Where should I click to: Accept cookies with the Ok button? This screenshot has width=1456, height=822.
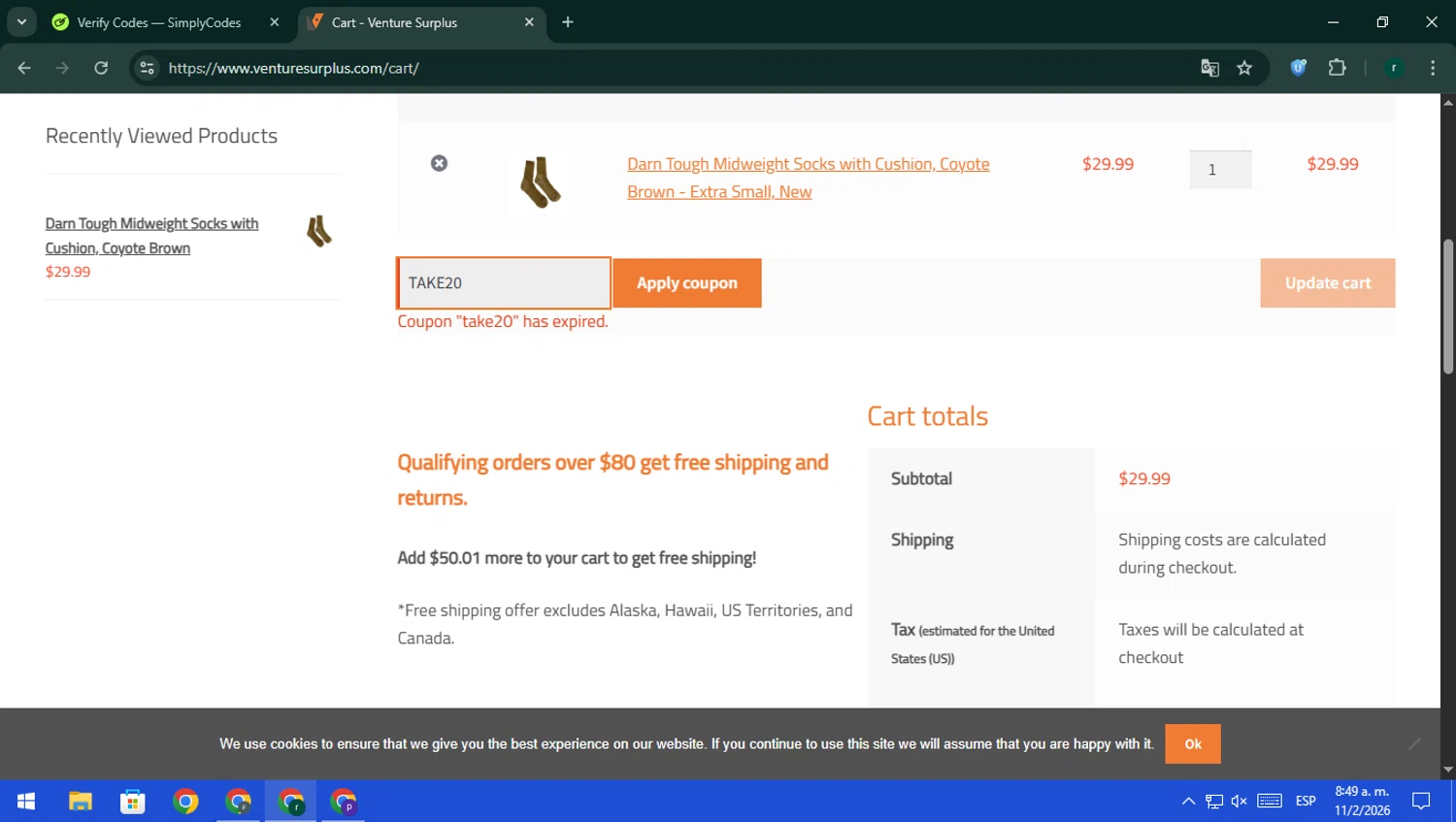click(1193, 743)
